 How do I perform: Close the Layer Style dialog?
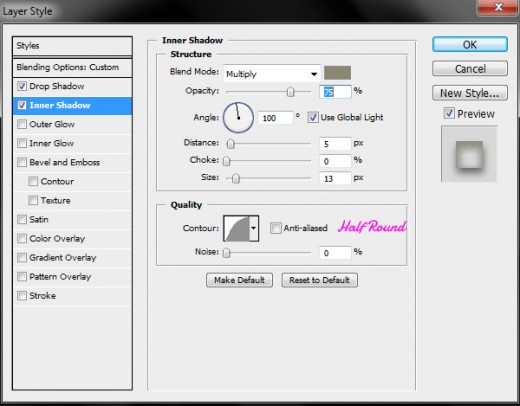point(498,7)
